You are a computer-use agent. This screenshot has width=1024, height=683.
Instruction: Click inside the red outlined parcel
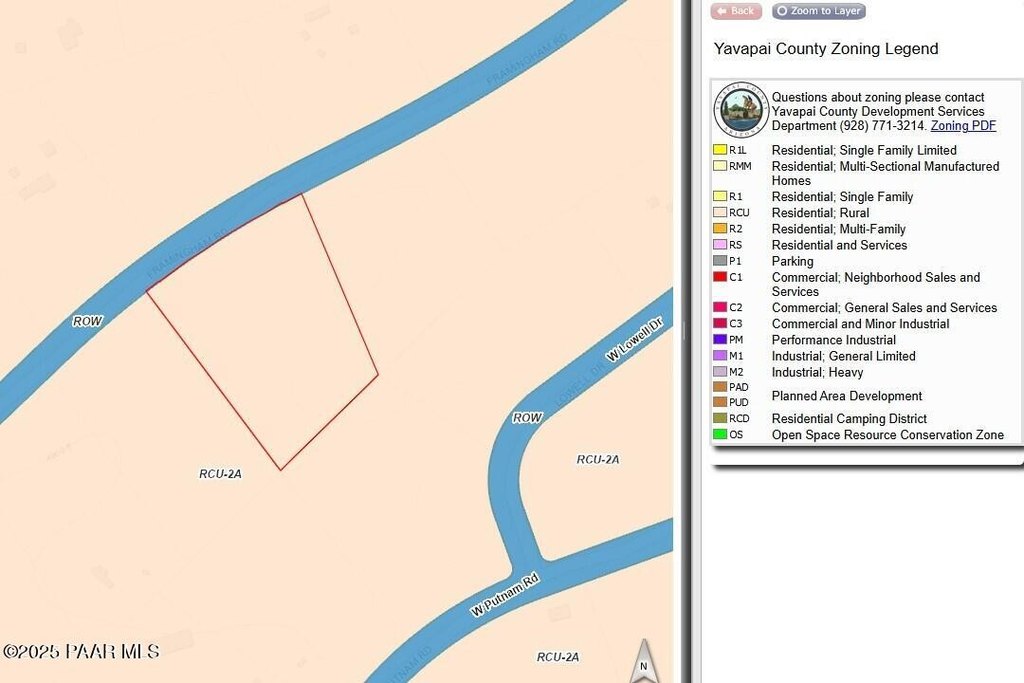tap(270, 330)
